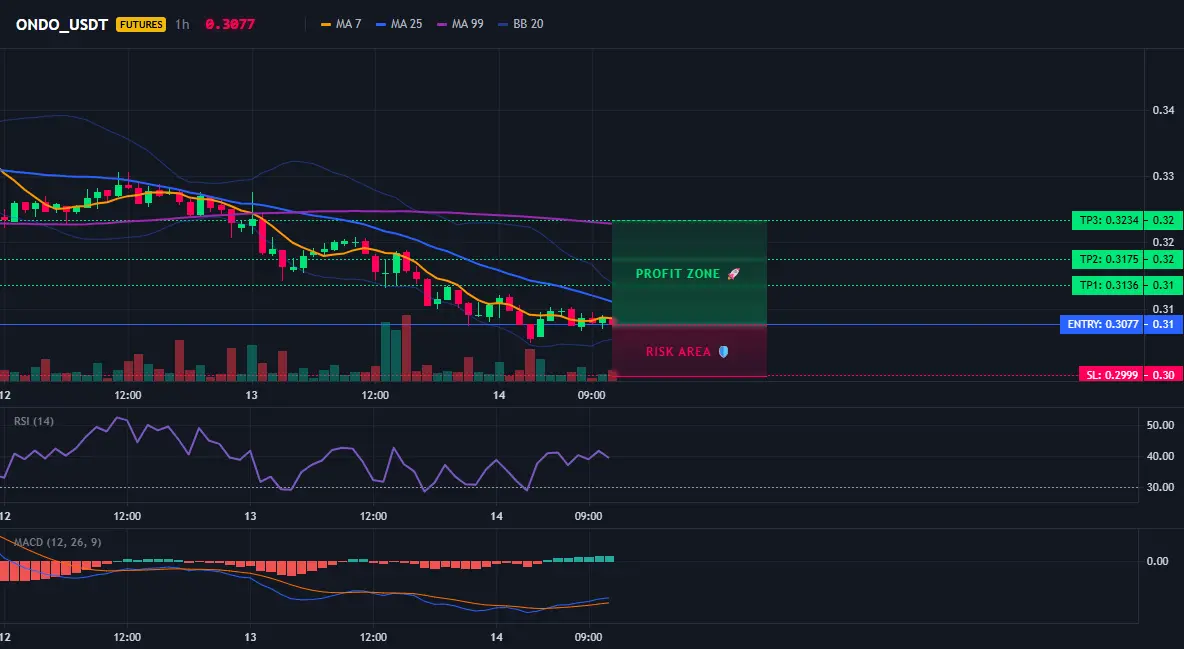Click the TP2: 0.3175 label
The width and height of the screenshot is (1184, 649).
1107,259
